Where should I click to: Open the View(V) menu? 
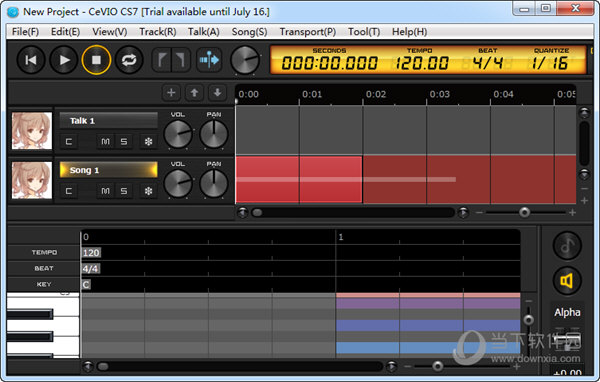[x=109, y=32]
